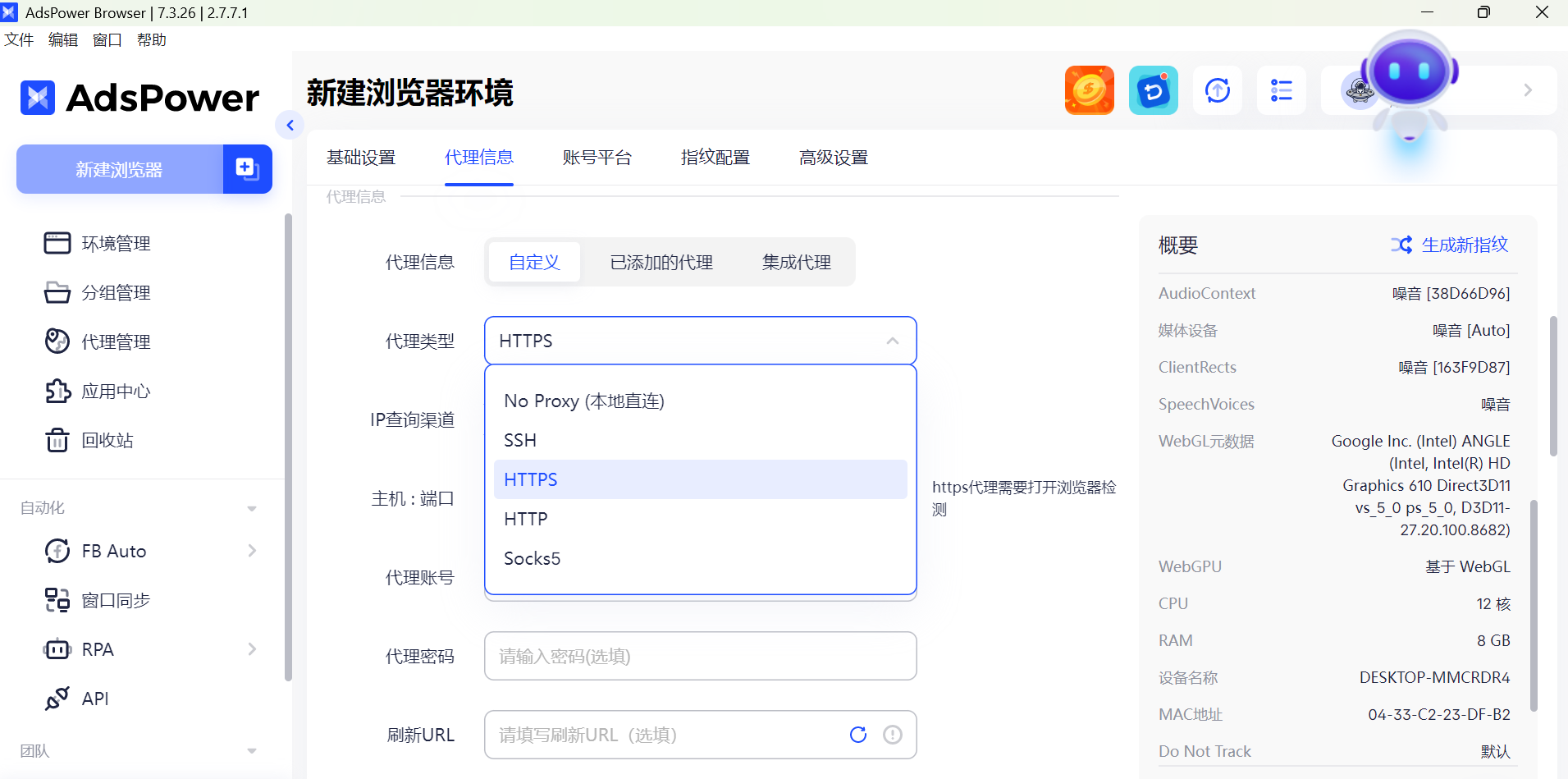
Task: Select 已添加的代理 option
Action: coord(661,262)
